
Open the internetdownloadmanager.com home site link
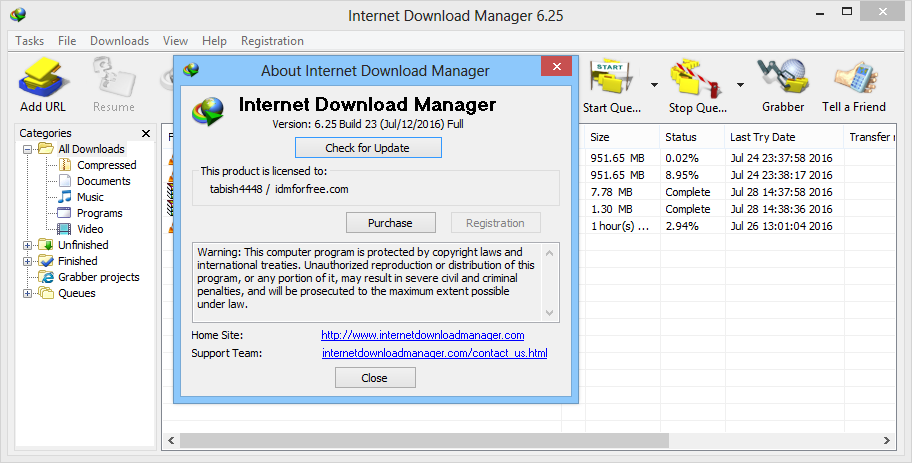pyautogui.click(x=422, y=335)
